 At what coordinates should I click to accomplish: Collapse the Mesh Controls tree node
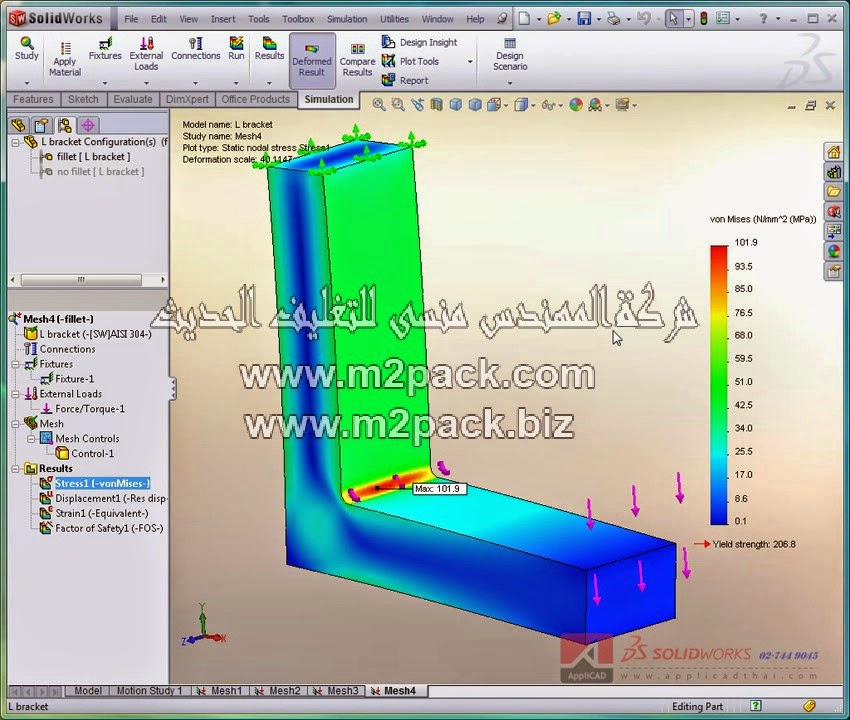(31, 439)
